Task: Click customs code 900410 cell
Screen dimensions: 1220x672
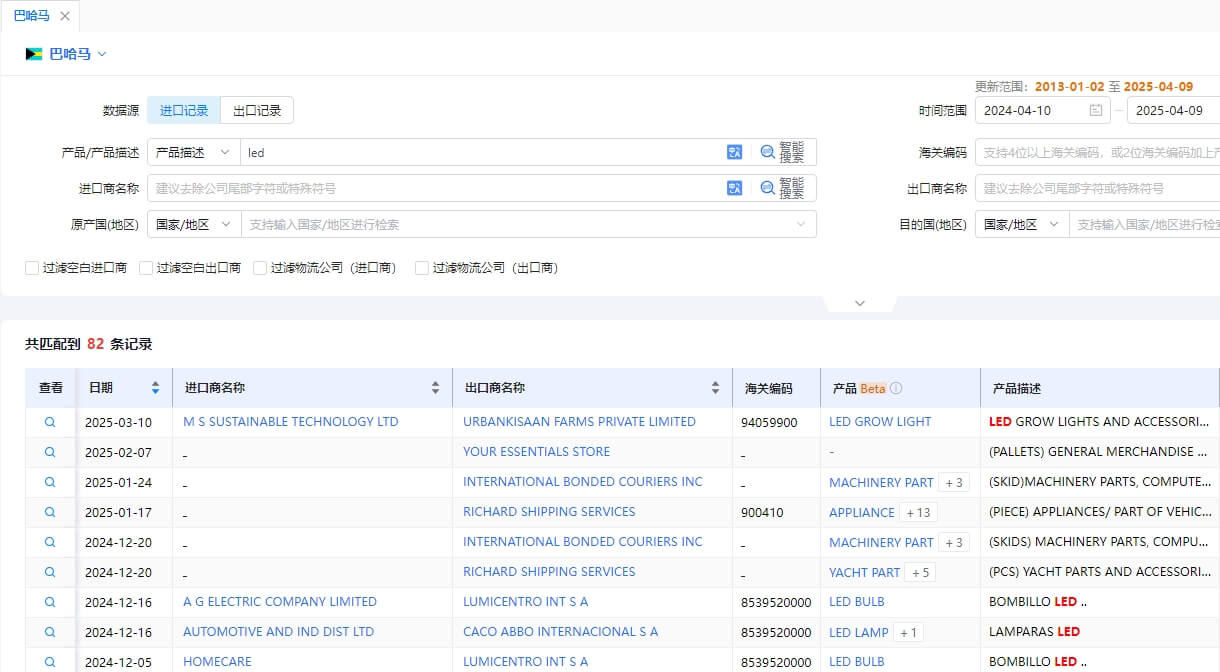Action: [762, 513]
